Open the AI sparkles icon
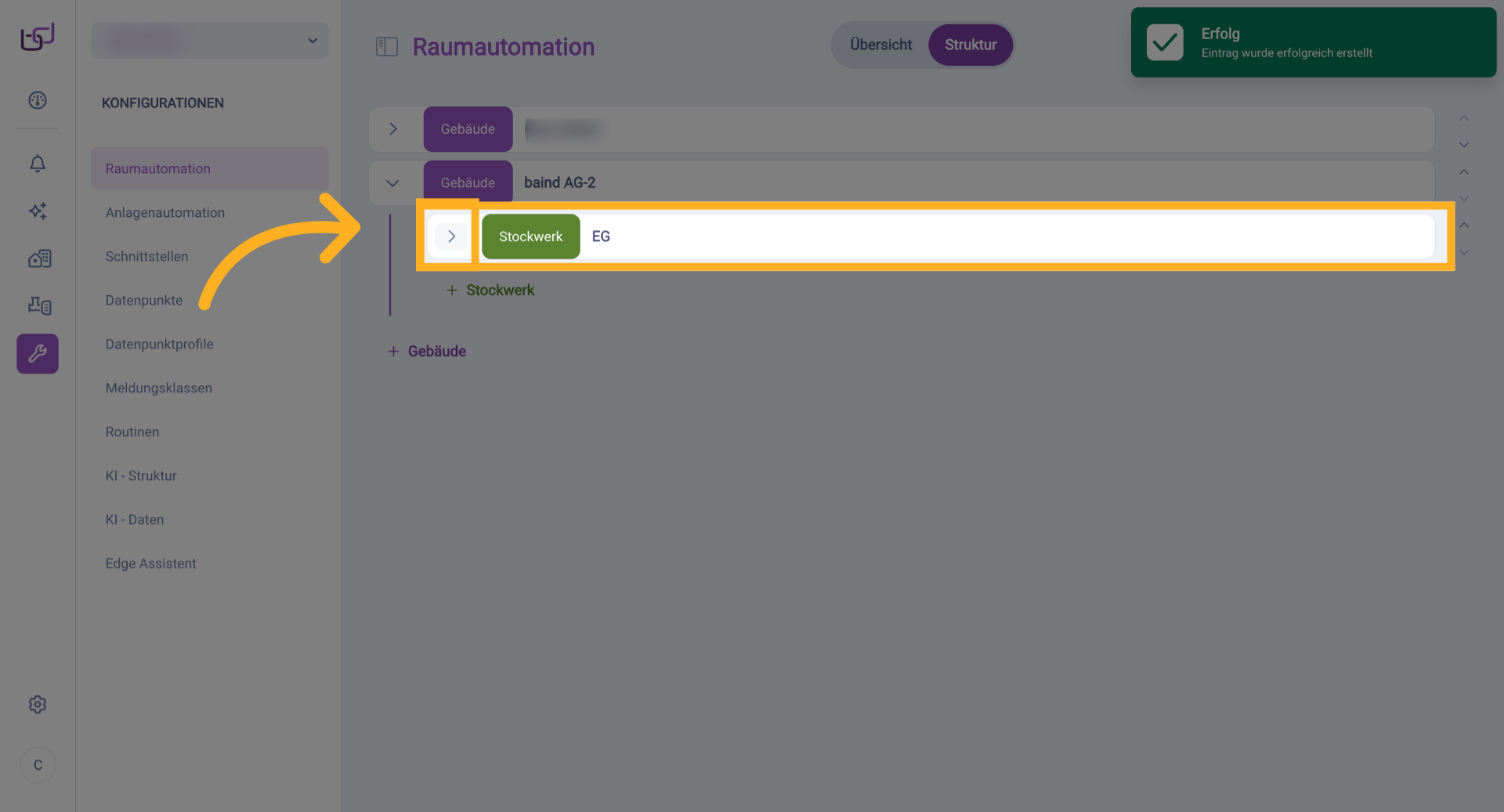 click(x=38, y=211)
